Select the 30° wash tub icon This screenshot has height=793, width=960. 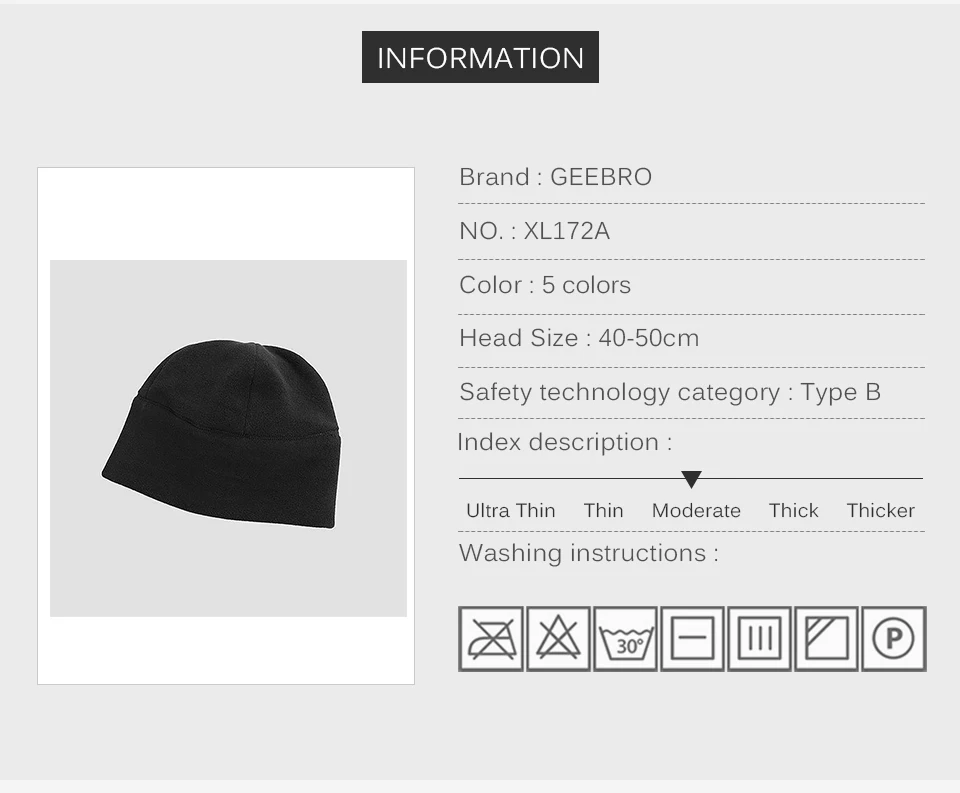coord(625,639)
